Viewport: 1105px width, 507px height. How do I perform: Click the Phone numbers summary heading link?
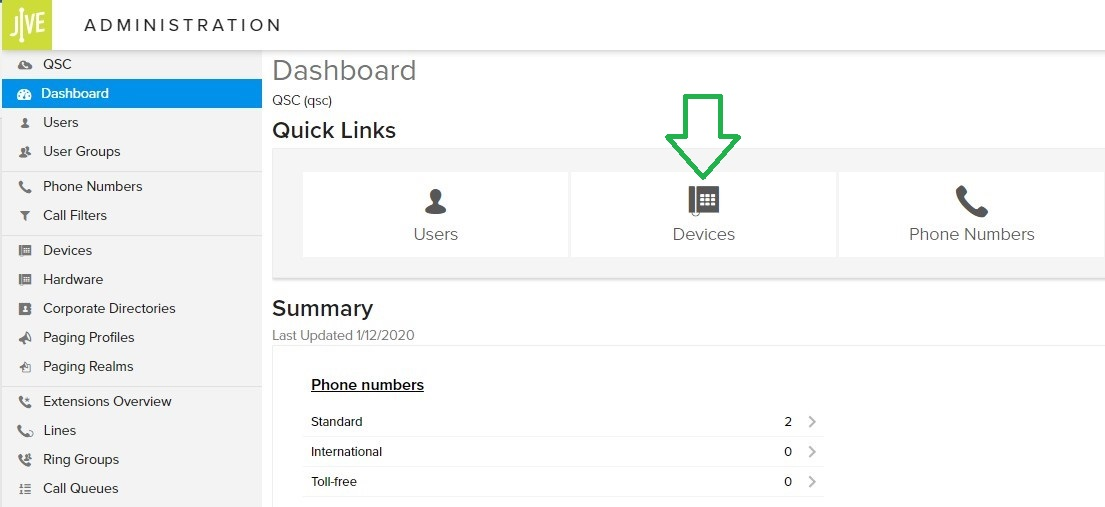pyautogui.click(x=367, y=385)
